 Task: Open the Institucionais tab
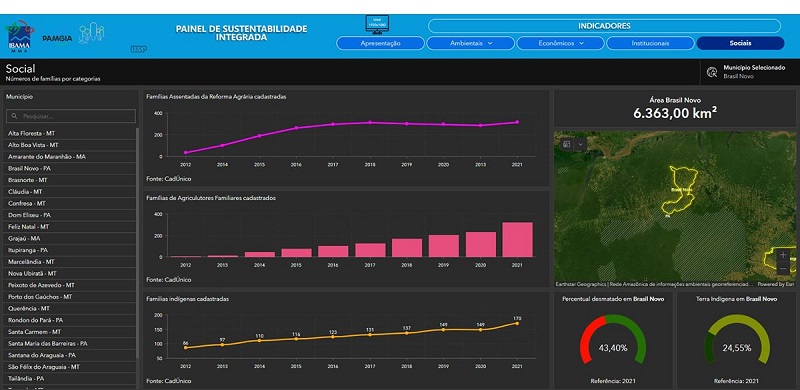[x=650, y=43]
